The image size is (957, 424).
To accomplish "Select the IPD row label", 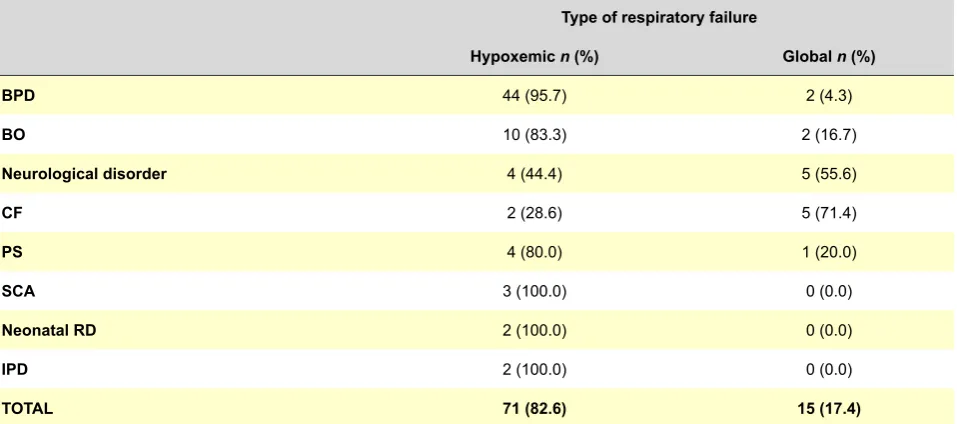I will 15,369.
